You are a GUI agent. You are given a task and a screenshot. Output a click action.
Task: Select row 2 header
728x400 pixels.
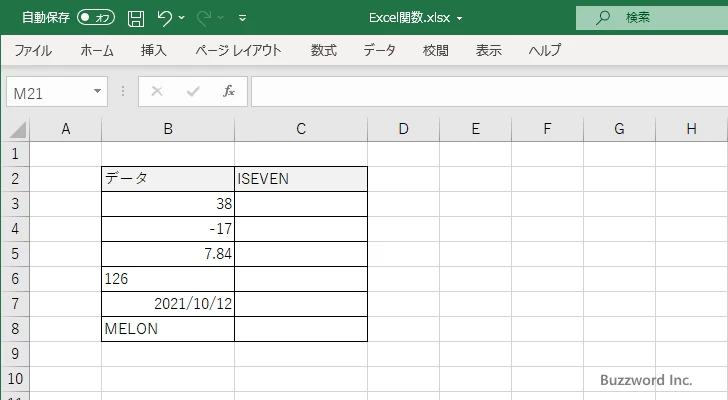pos(15,179)
